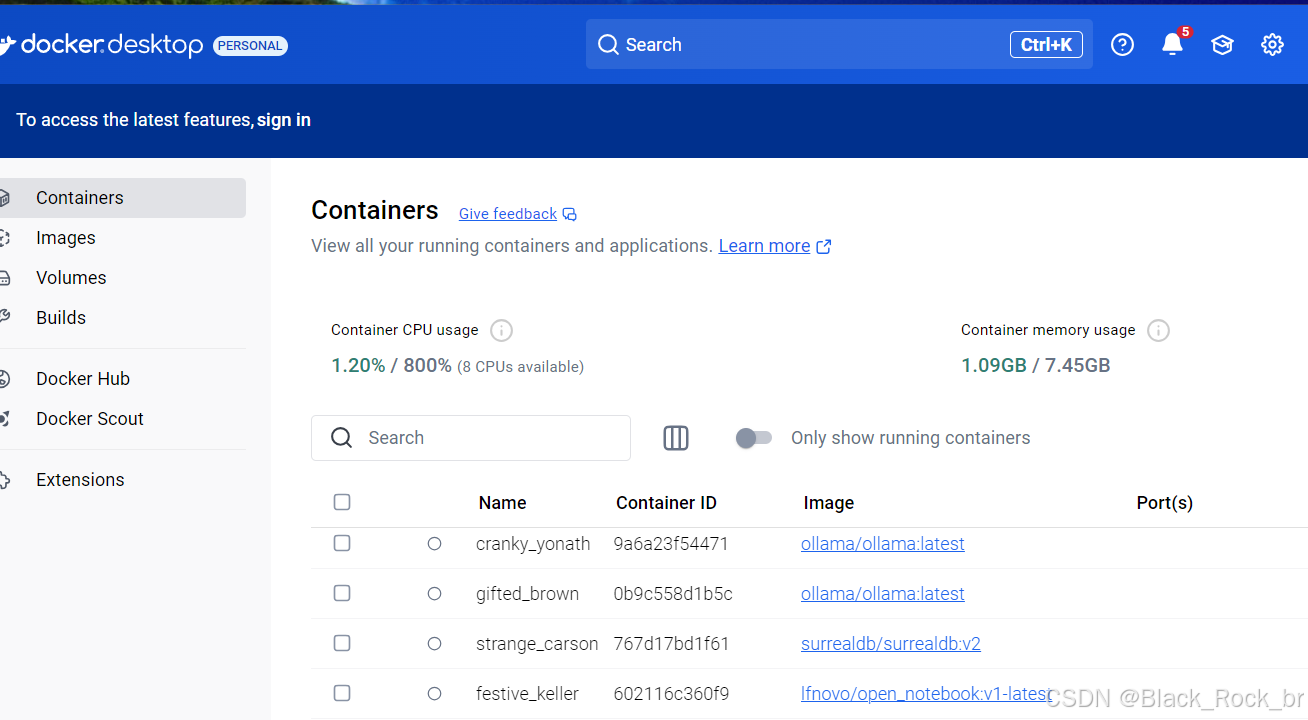
Task: Open the lfnovo/open_notebook:v1-latest image link
Action: [927, 694]
